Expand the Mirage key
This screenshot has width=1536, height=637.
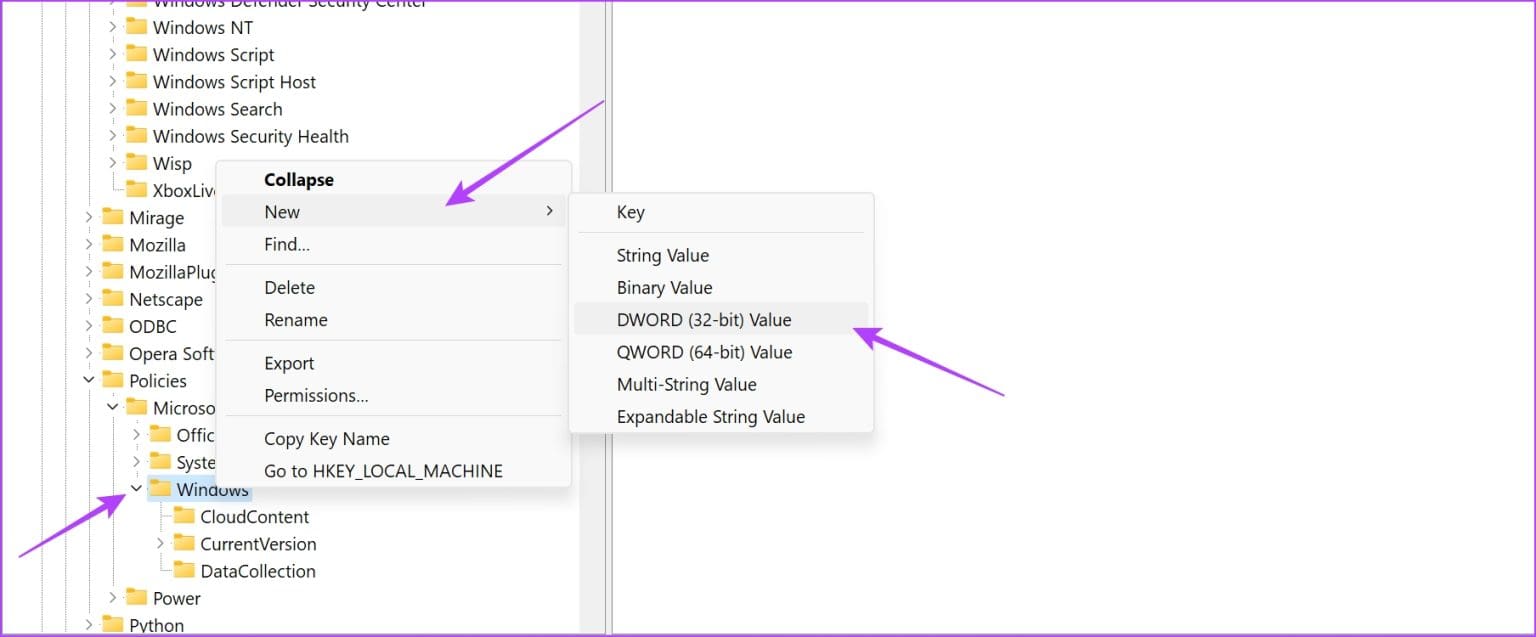[x=89, y=217]
